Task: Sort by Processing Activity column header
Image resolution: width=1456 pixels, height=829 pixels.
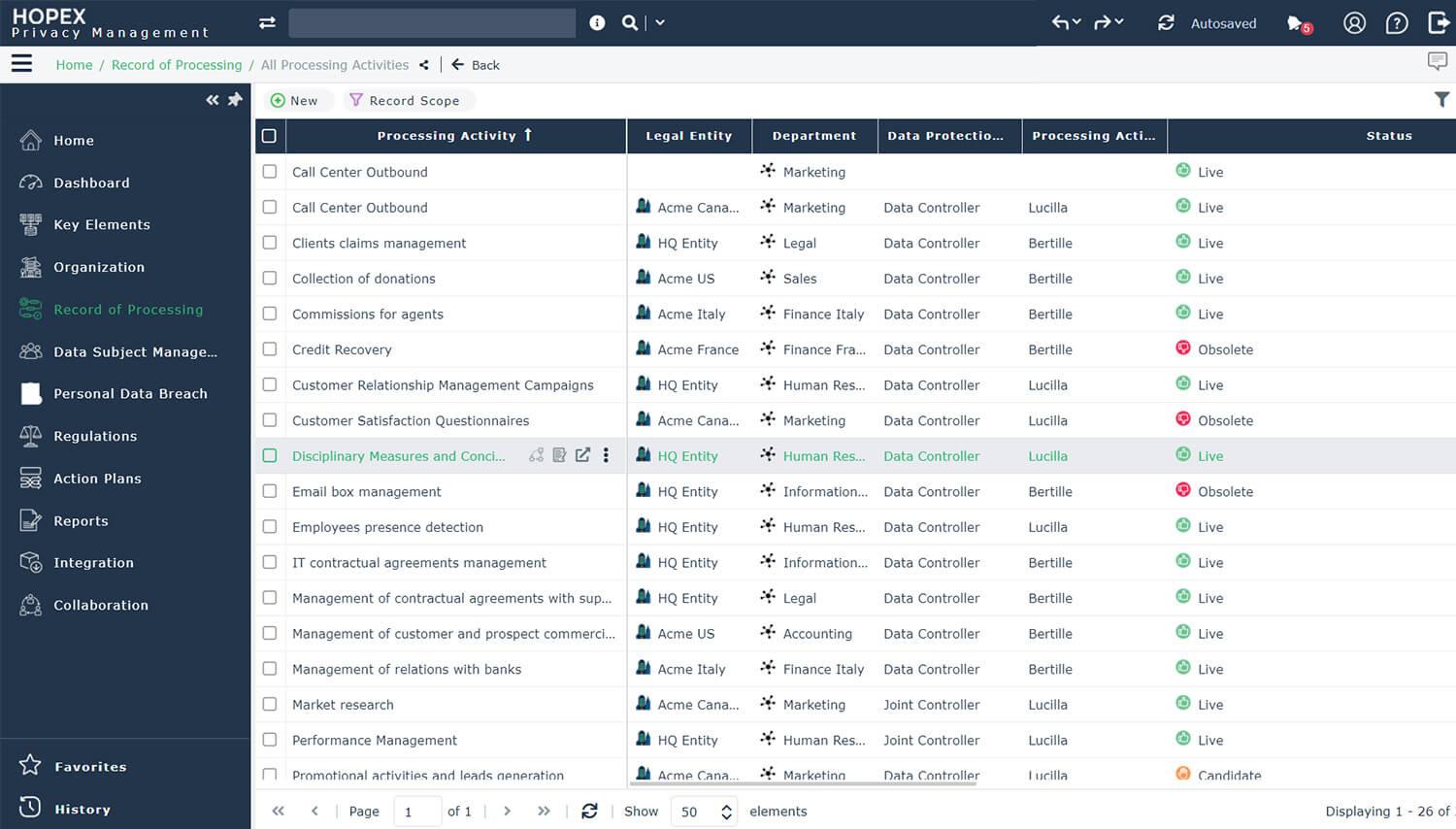Action: coord(454,136)
